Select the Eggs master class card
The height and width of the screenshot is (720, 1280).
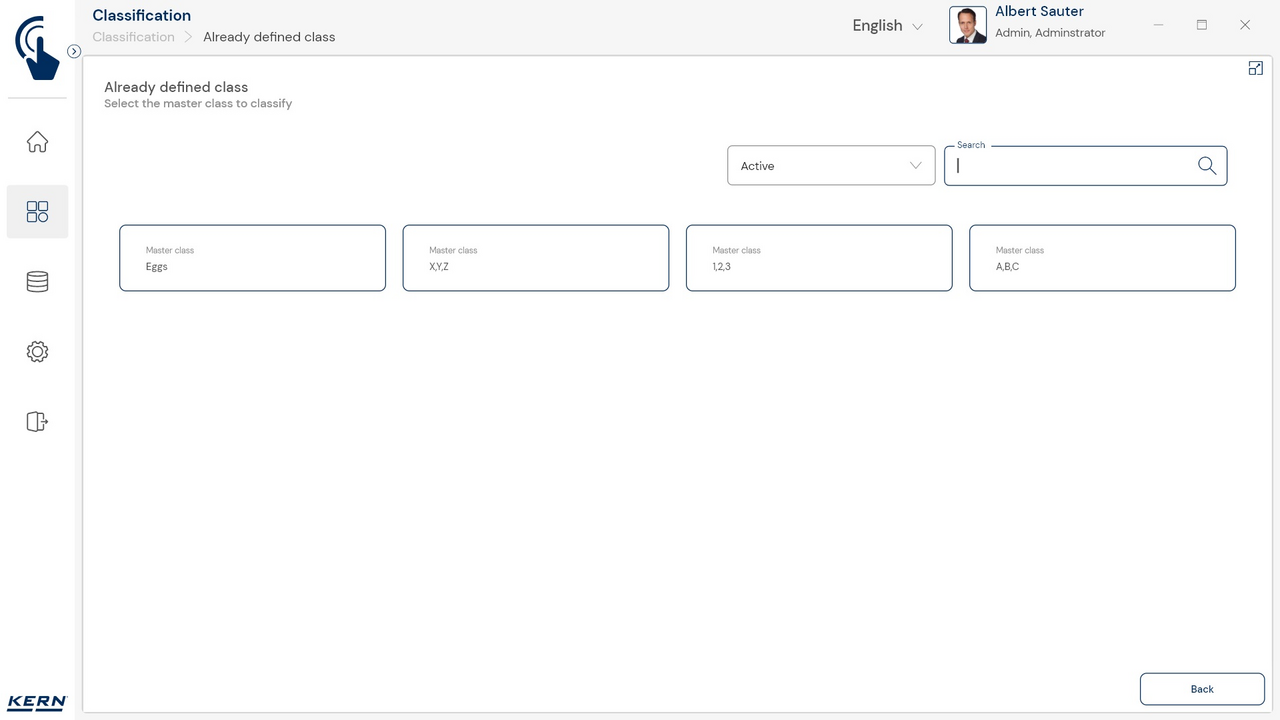252,258
